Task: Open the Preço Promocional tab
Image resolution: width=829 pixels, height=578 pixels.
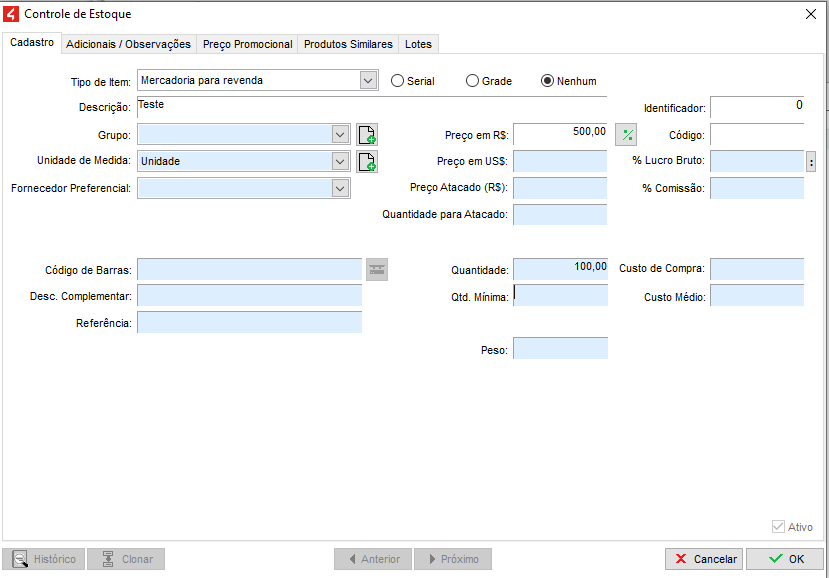Action: click(247, 44)
